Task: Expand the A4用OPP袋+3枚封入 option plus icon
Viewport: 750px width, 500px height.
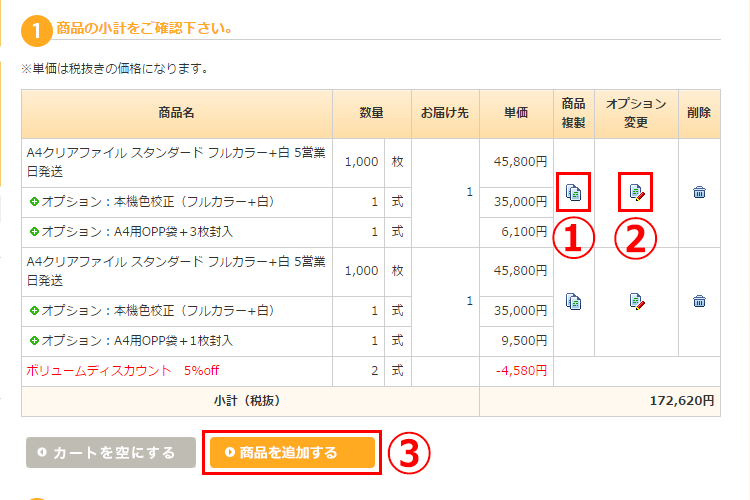Action: (x=33, y=232)
